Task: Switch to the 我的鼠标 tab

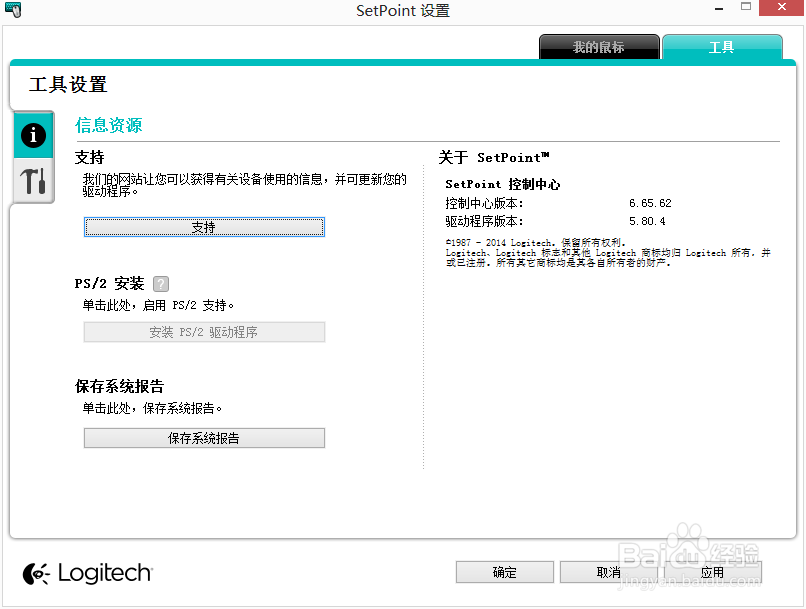Action: pos(599,47)
